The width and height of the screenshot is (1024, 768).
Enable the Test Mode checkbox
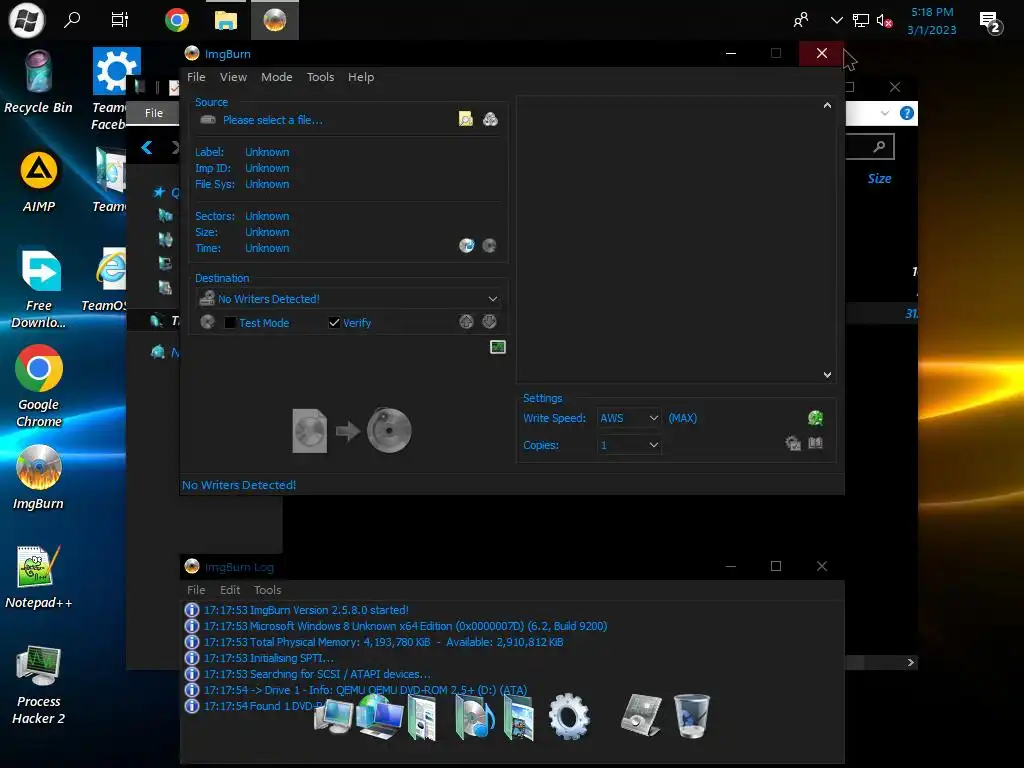(230, 323)
